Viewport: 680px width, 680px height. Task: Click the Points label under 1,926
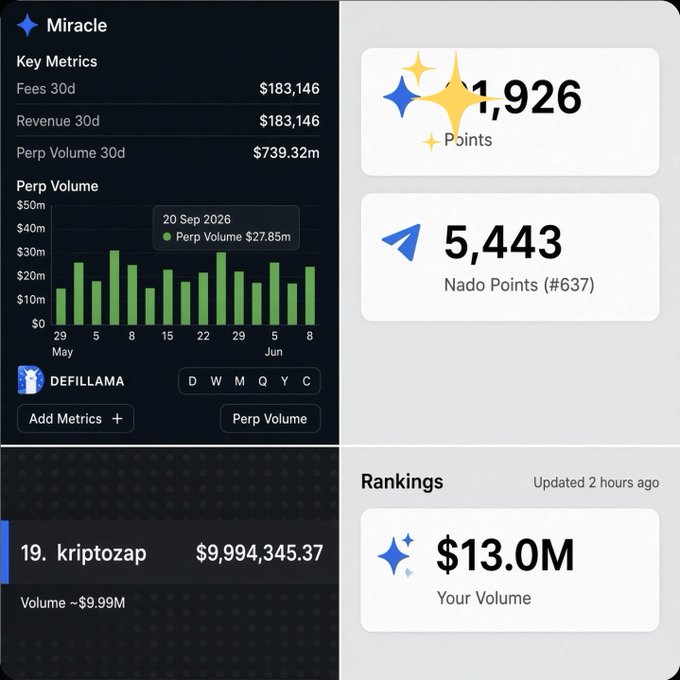click(x=468, y=140)
